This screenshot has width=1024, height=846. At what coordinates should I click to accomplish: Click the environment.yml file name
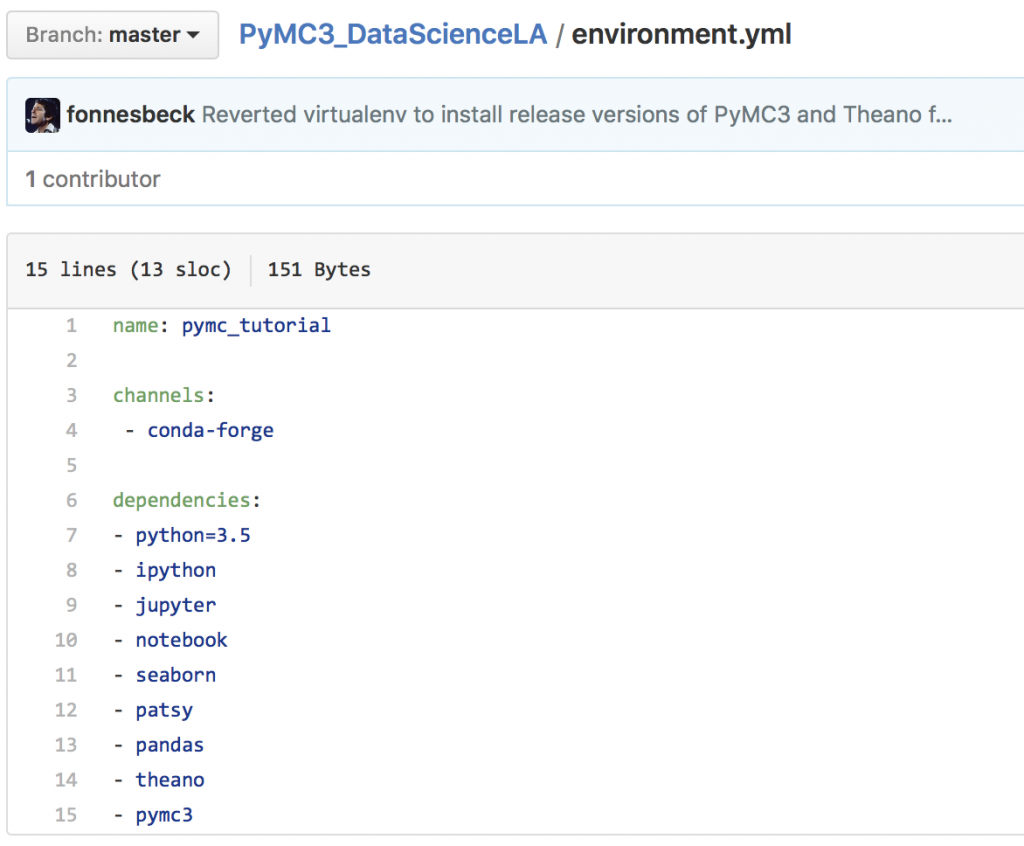[681, 35]
